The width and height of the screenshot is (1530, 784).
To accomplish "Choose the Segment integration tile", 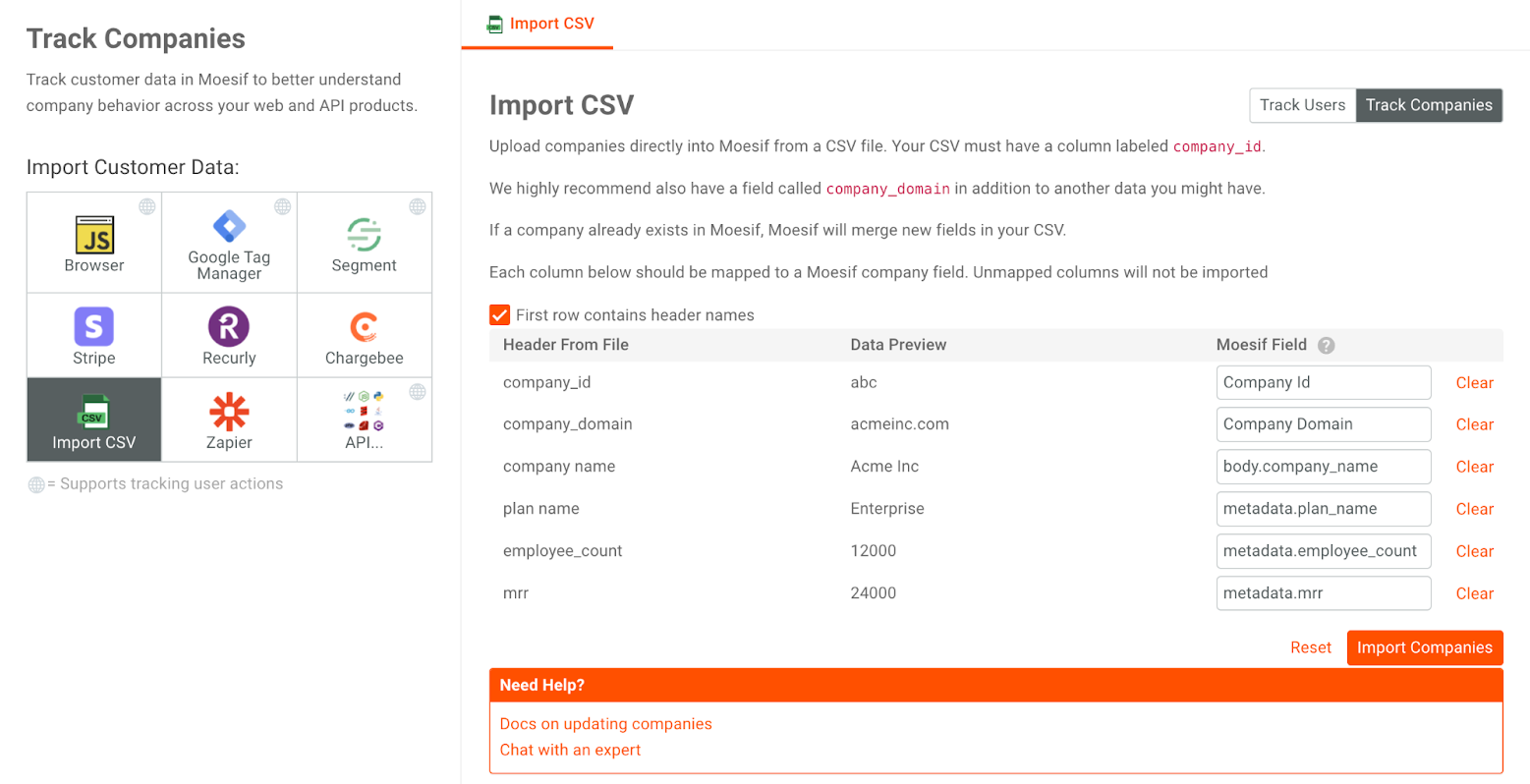I will [365, 243].
